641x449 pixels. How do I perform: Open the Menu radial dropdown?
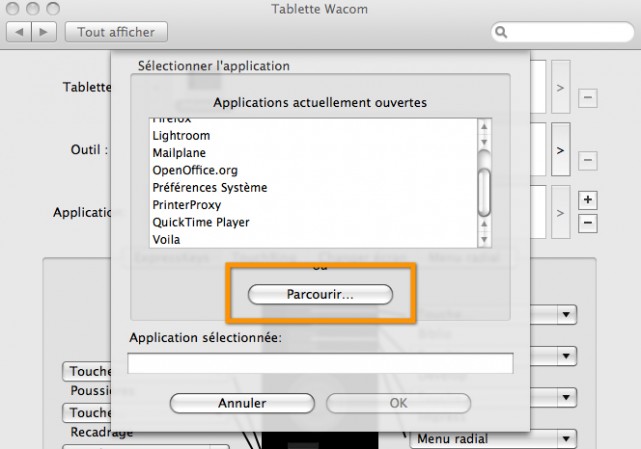coord(493,439)
